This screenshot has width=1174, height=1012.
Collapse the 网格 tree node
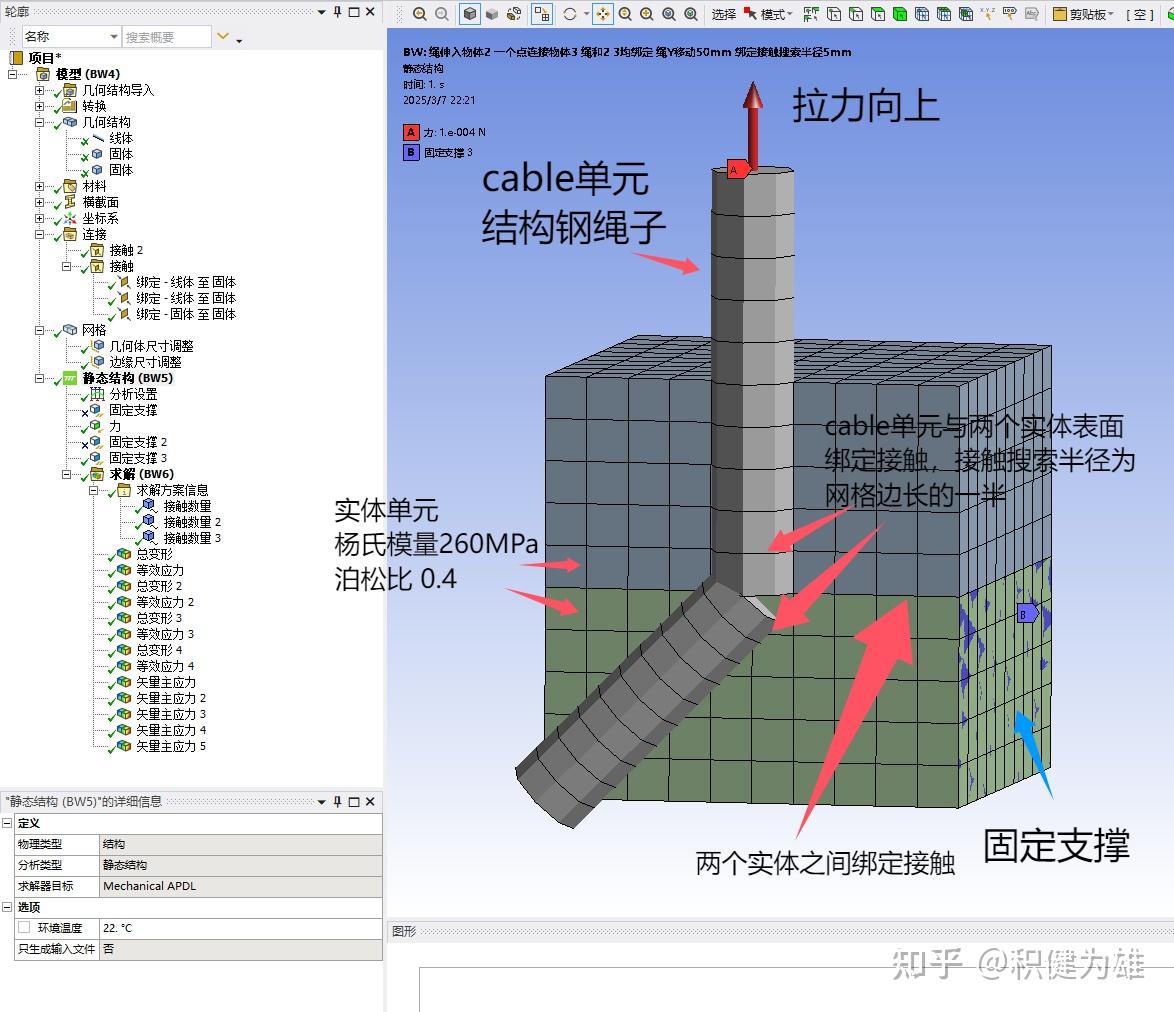pos(39,330)
